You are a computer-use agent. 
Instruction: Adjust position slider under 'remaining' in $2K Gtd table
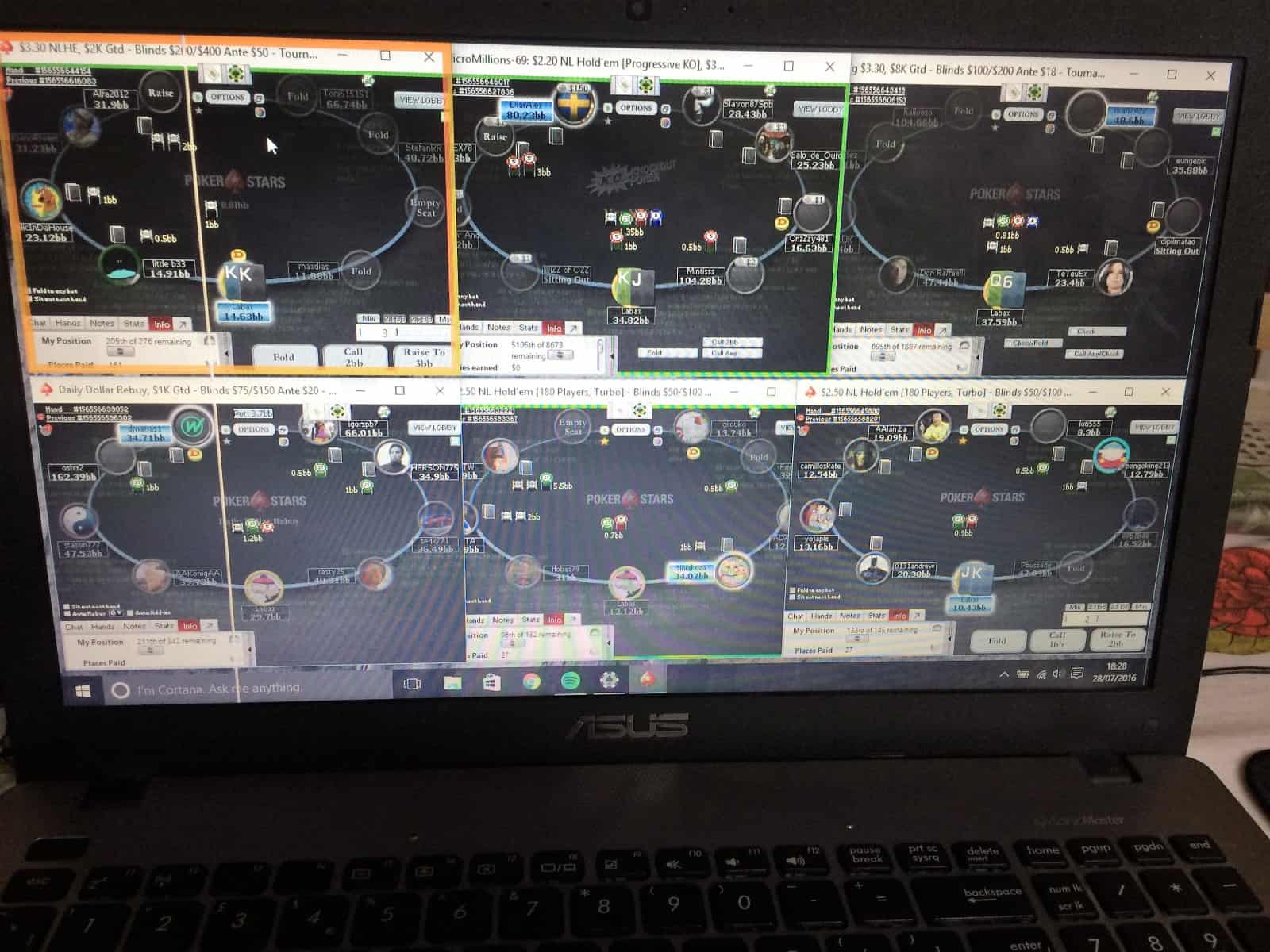point(120,352)
